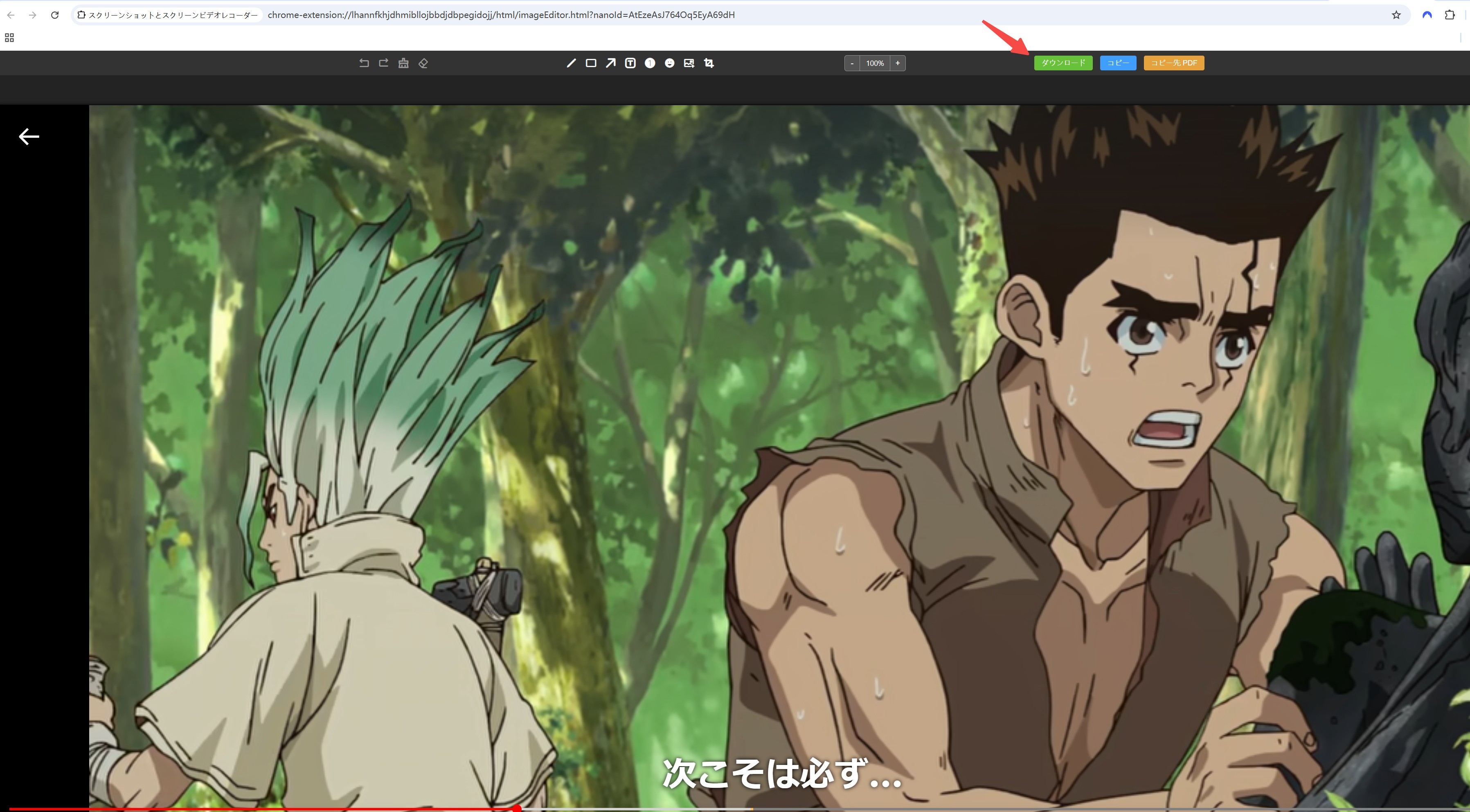1470x812 pixels.
Task: Clear all annotations with broom icon
Action: 403,63
